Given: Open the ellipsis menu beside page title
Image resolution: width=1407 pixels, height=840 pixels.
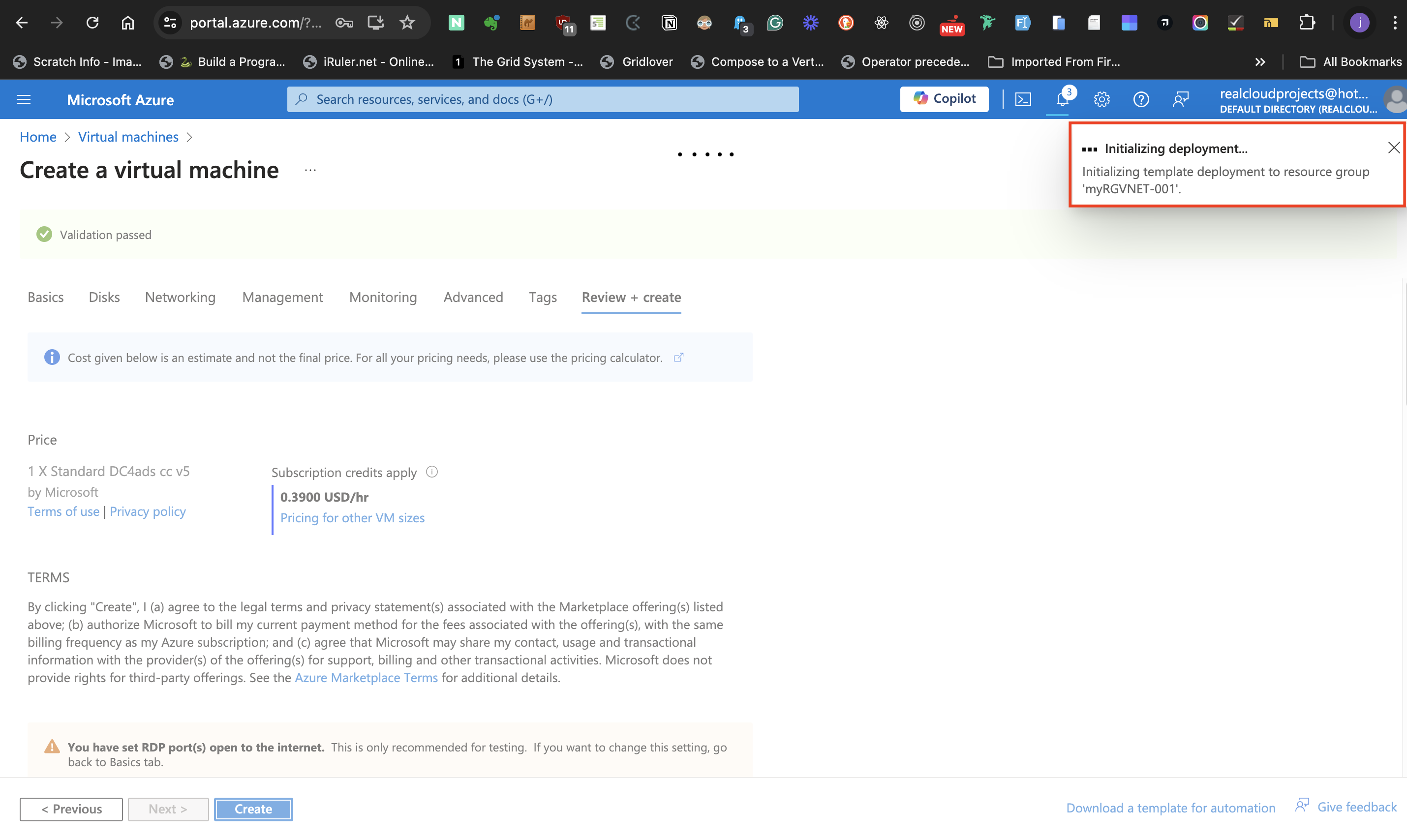Looking at the screenshot, I should click(310, 170).
